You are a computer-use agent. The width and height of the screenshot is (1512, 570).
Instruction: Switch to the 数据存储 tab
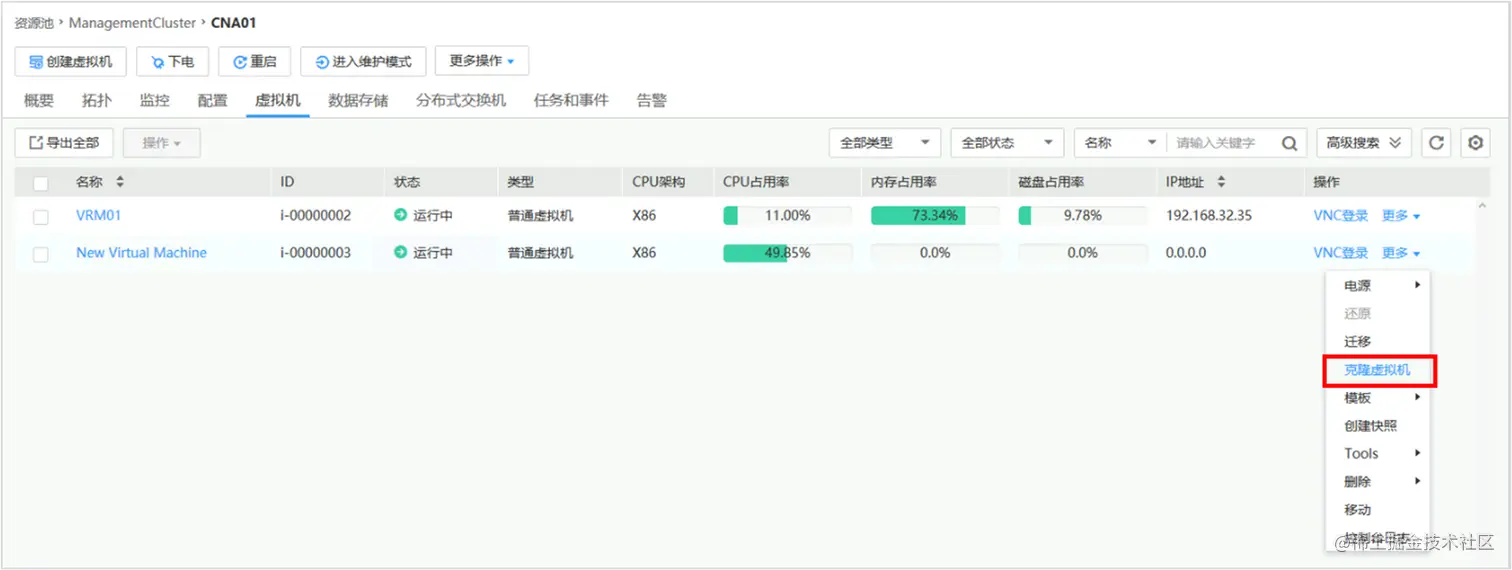coord(358,100)
